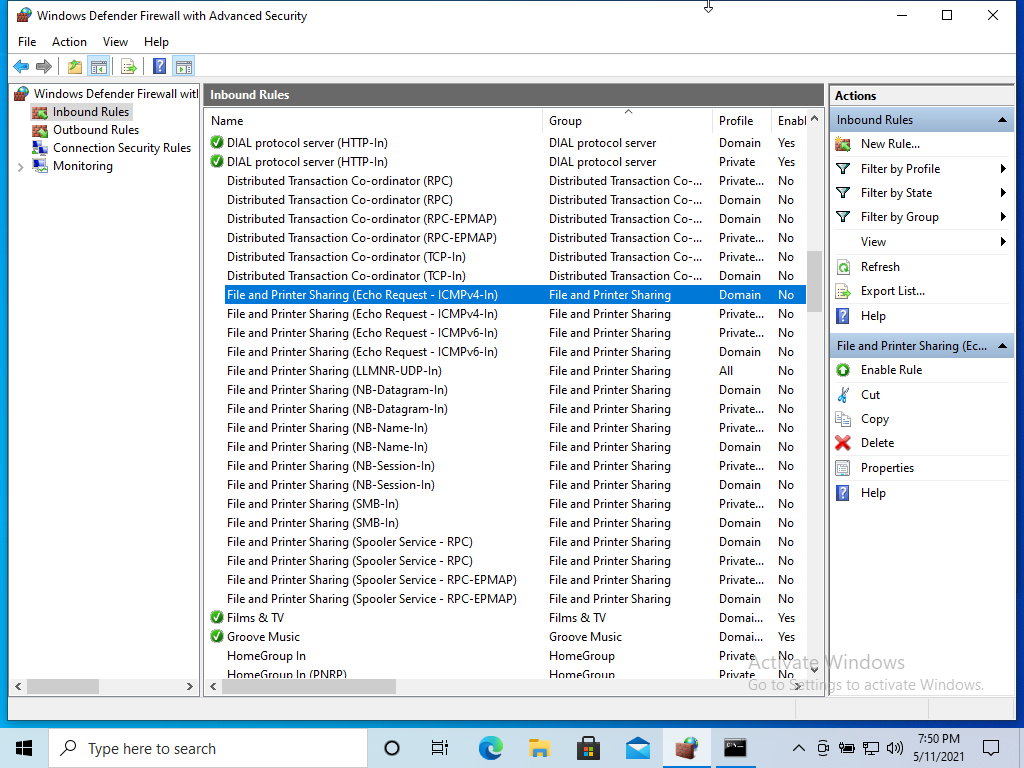Image resolution: width=1024 pixels, height=768 pixels.
Task: Select Connection Security Rules in the tree
Action: pyautogui.click(x=121, y=148)
